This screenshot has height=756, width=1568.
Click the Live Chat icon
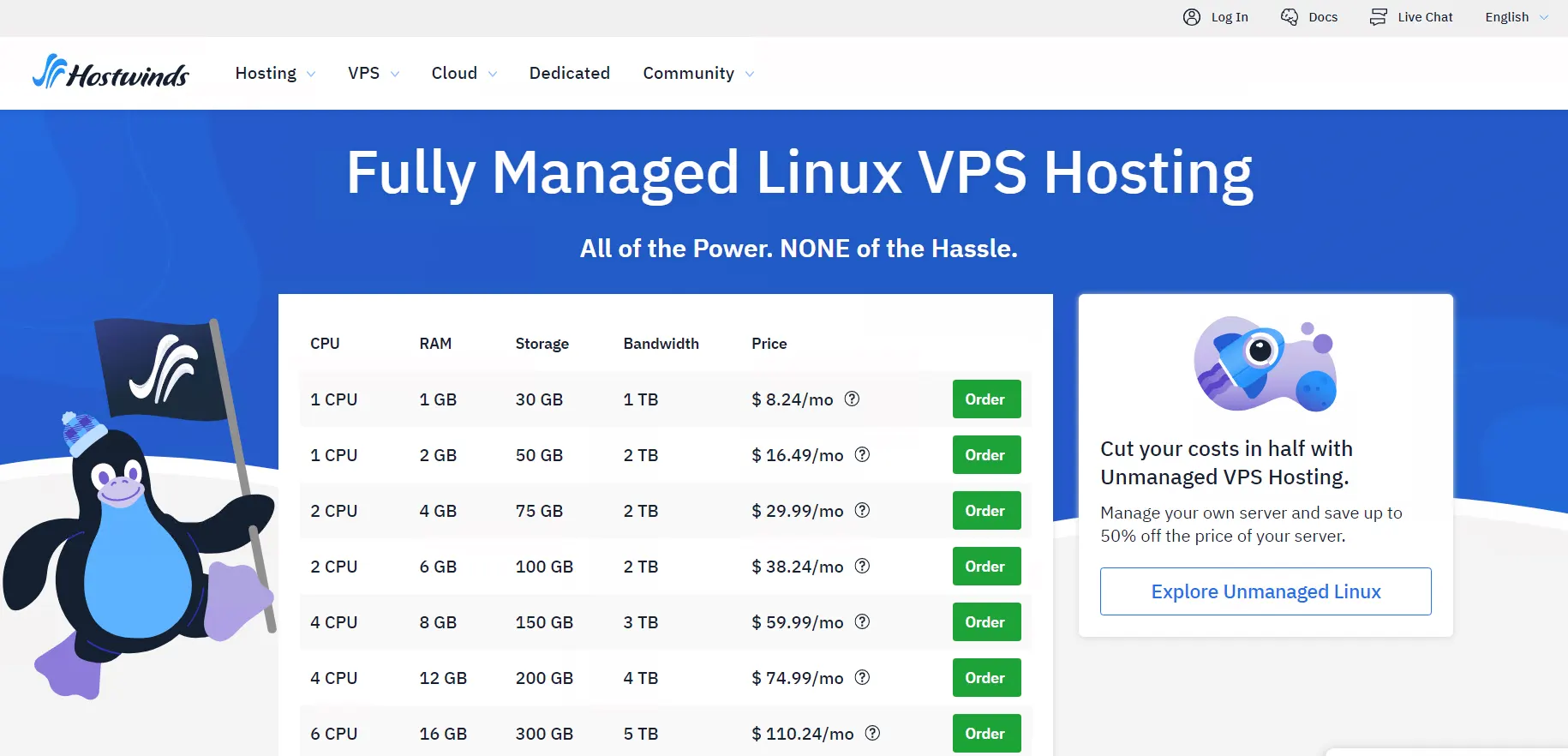[x=1378, y=17]
